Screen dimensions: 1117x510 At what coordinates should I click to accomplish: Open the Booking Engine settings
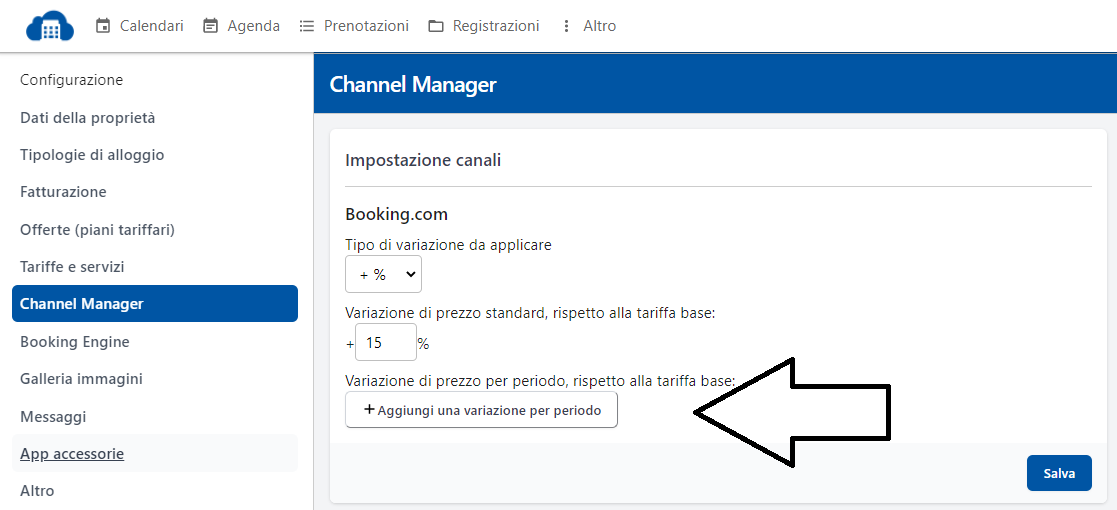[x=75, y=342]
